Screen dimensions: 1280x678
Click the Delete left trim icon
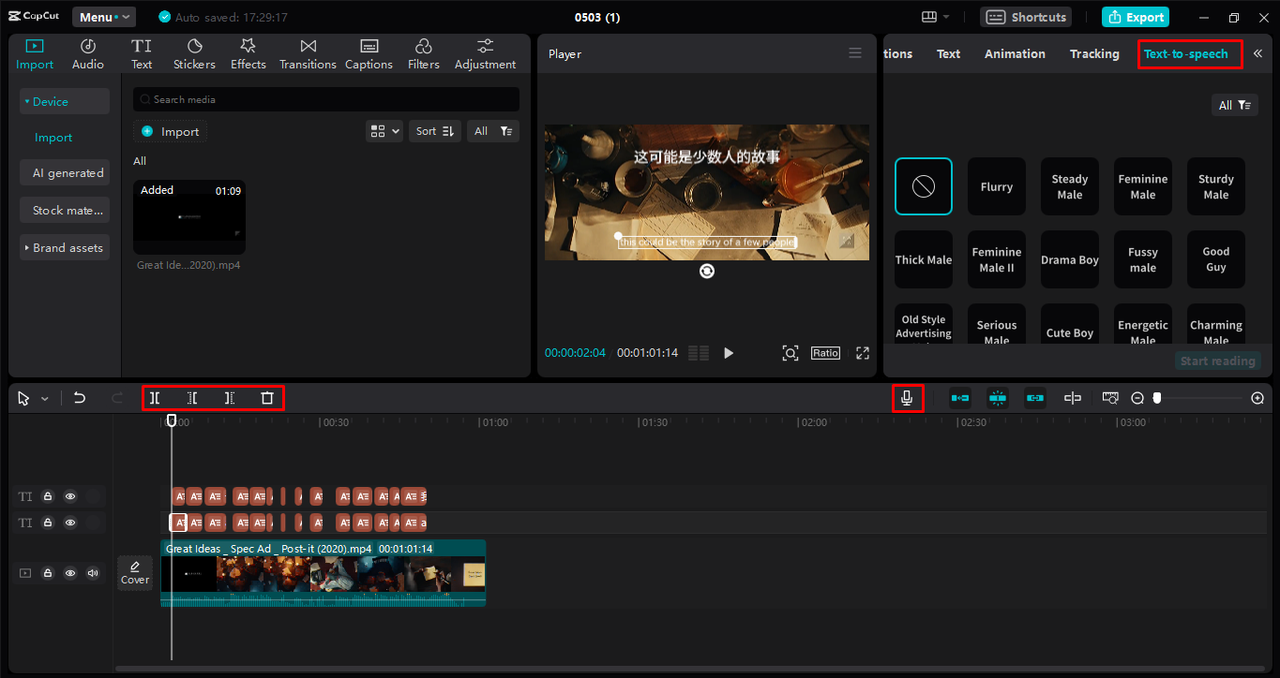(192, 398)
